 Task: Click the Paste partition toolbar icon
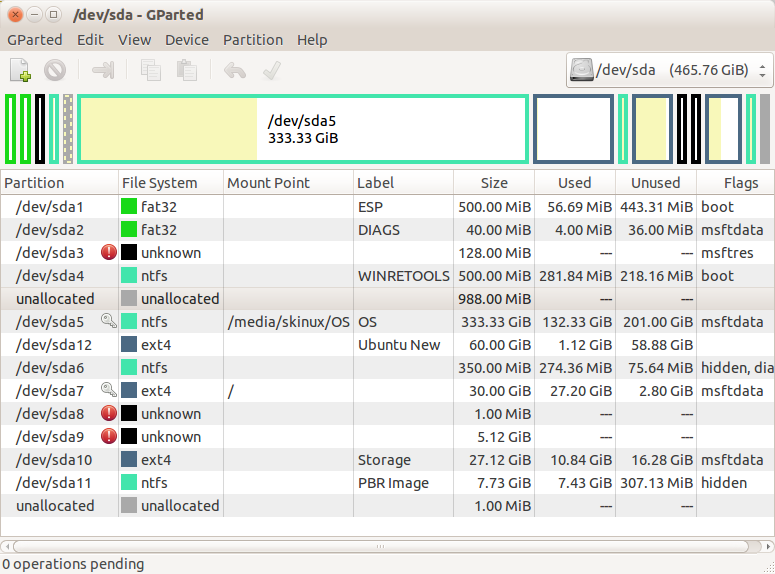pyautogui.click(x=186, y=71)
